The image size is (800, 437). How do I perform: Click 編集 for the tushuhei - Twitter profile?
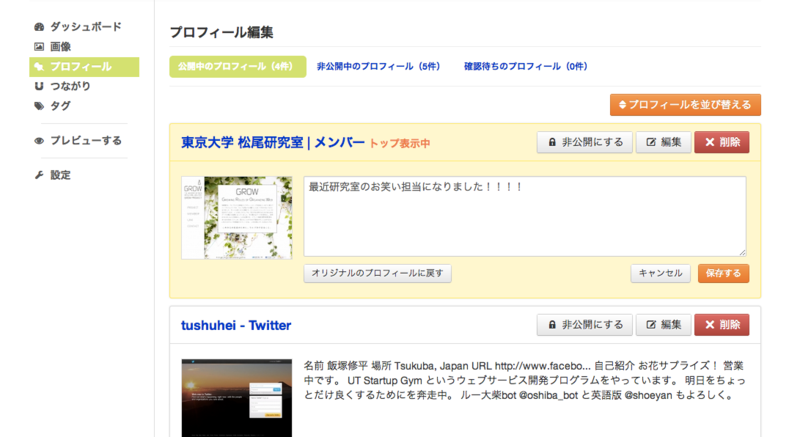coord(663,325)
